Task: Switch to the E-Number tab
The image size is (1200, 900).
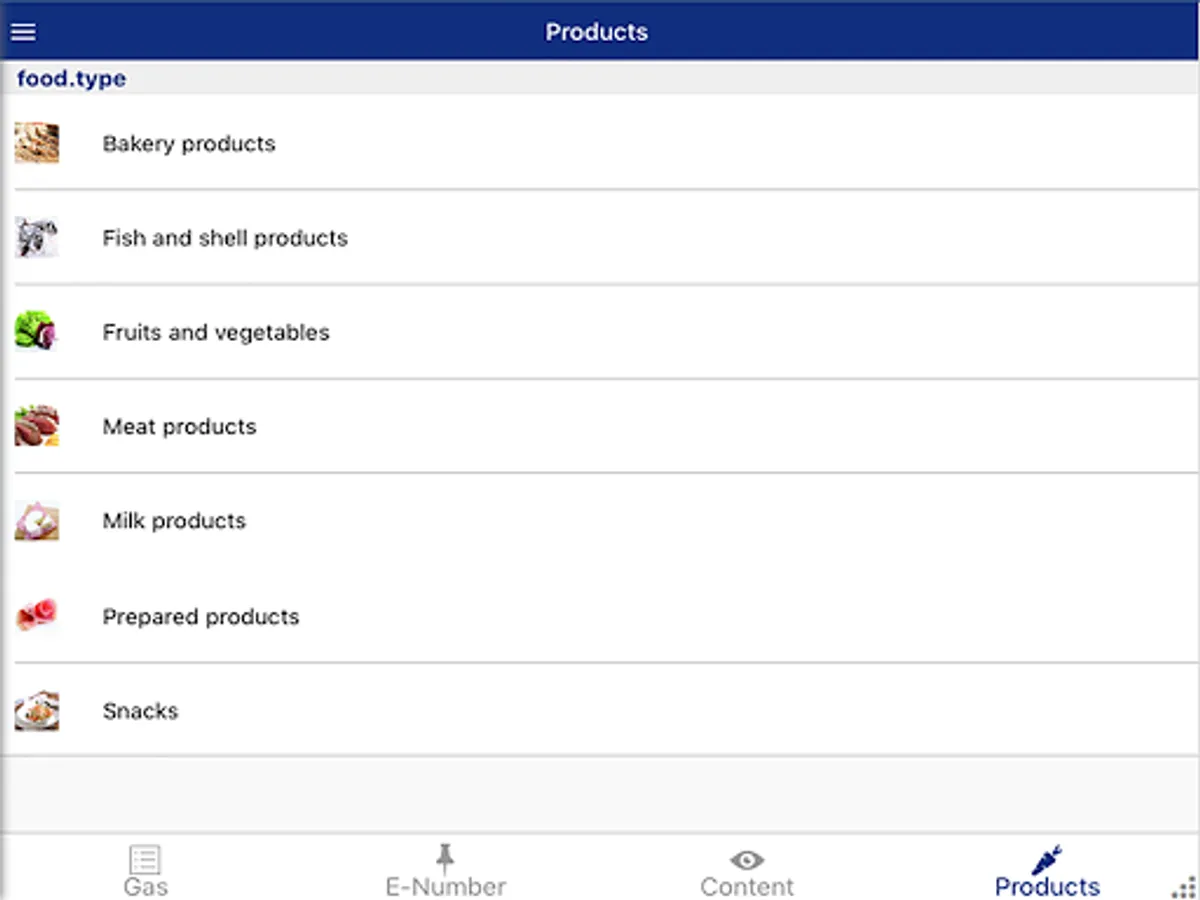Action: [x=446, y=871]
